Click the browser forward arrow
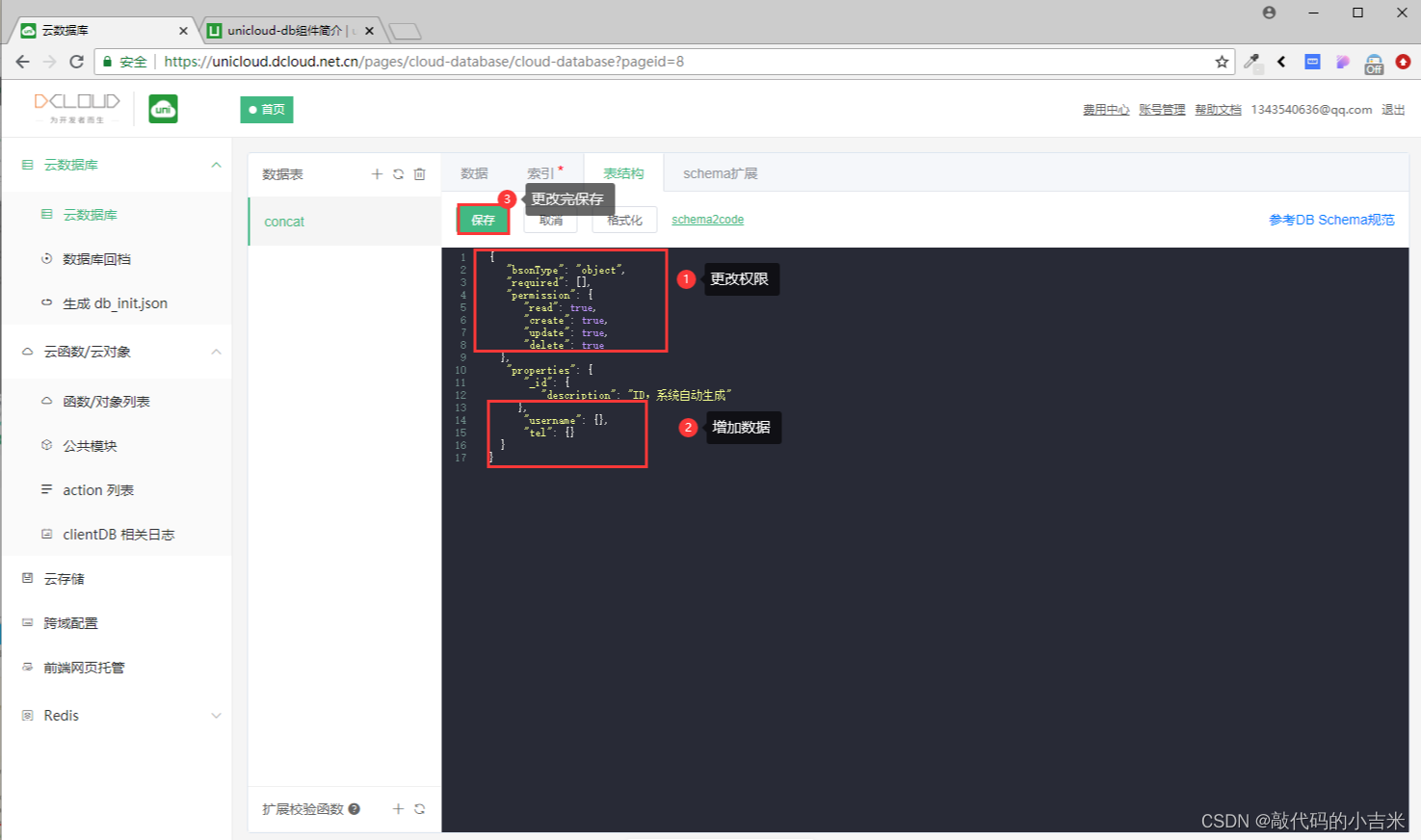The height and width of the screenshot is (840, 1421). click(x=49, y=62)
